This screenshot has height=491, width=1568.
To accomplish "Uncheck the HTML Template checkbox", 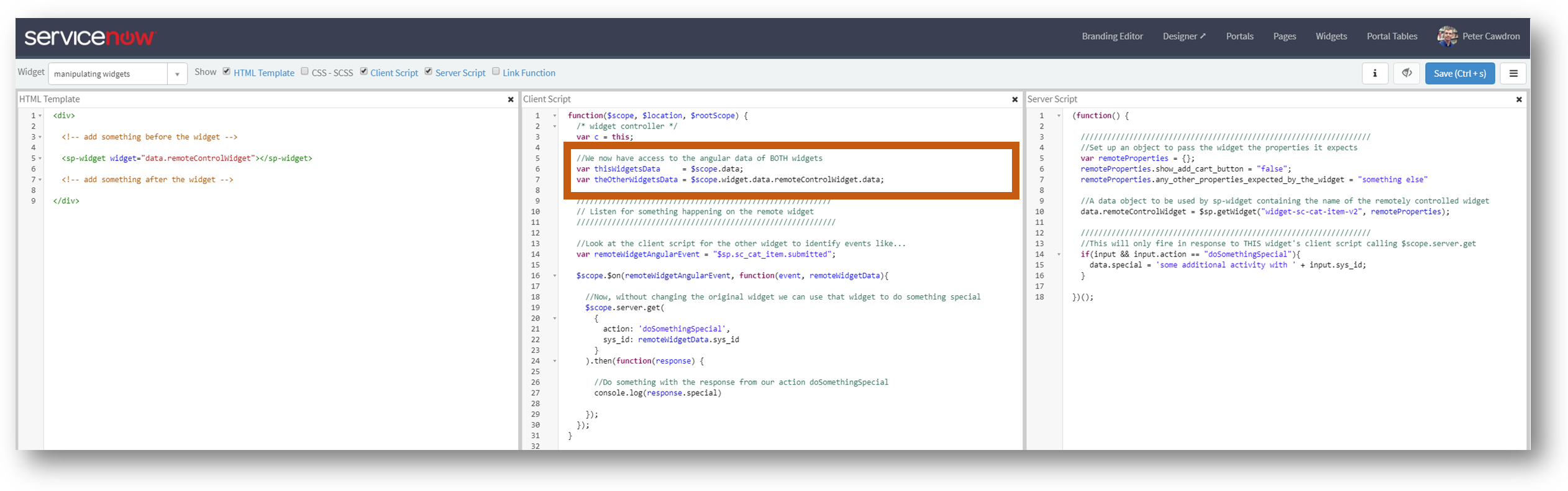I will coord(227,71).
